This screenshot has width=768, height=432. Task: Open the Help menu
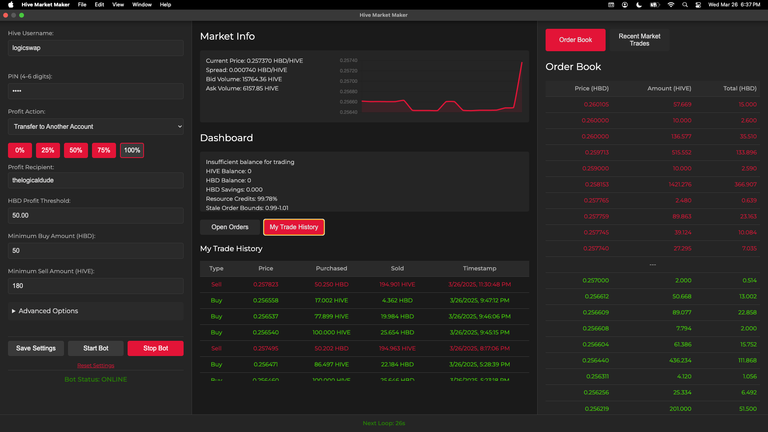pyautogui.click(x=166, y=4)
